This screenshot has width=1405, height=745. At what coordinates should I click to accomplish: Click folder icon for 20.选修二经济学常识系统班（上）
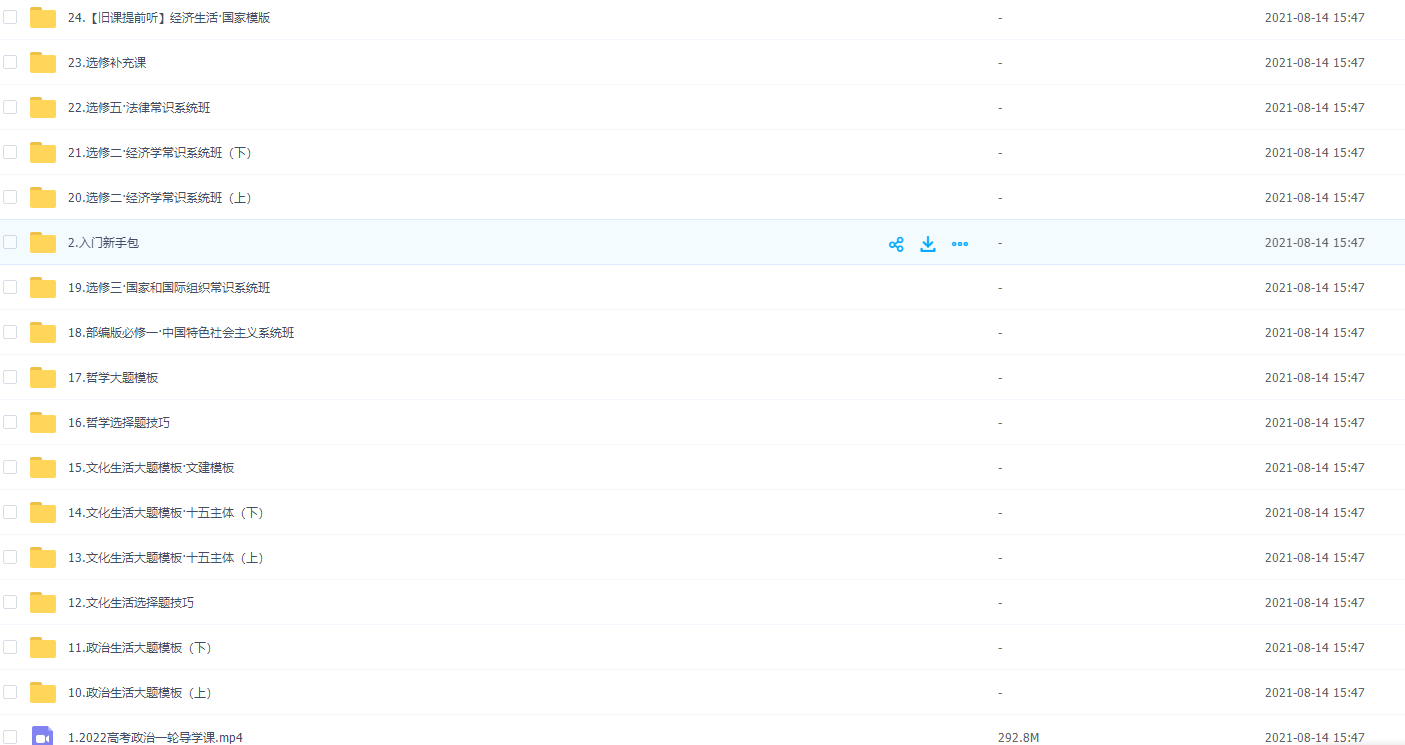click(43, 198)
